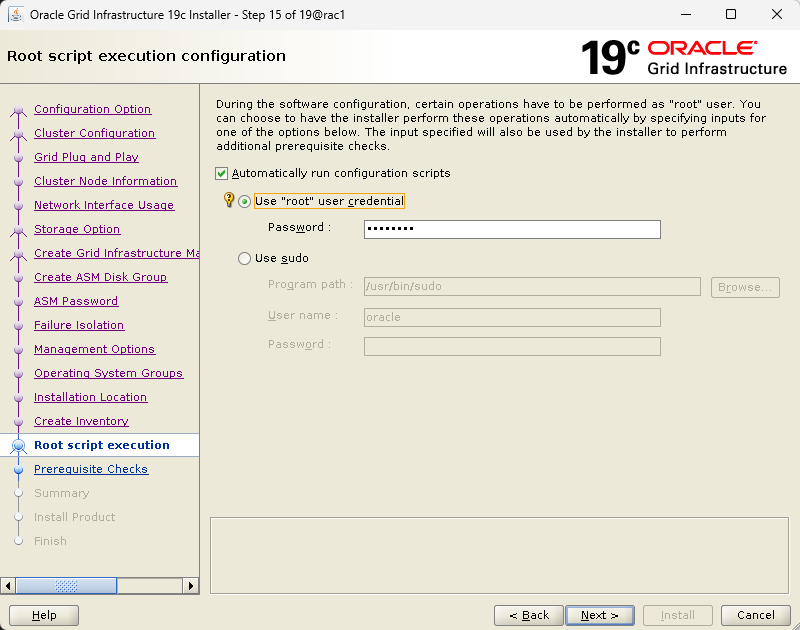Image resolution: width=800 pixels, height=630 pixels.
Task: Open the Prerequisite Checks step
Action: click(91, 469)
